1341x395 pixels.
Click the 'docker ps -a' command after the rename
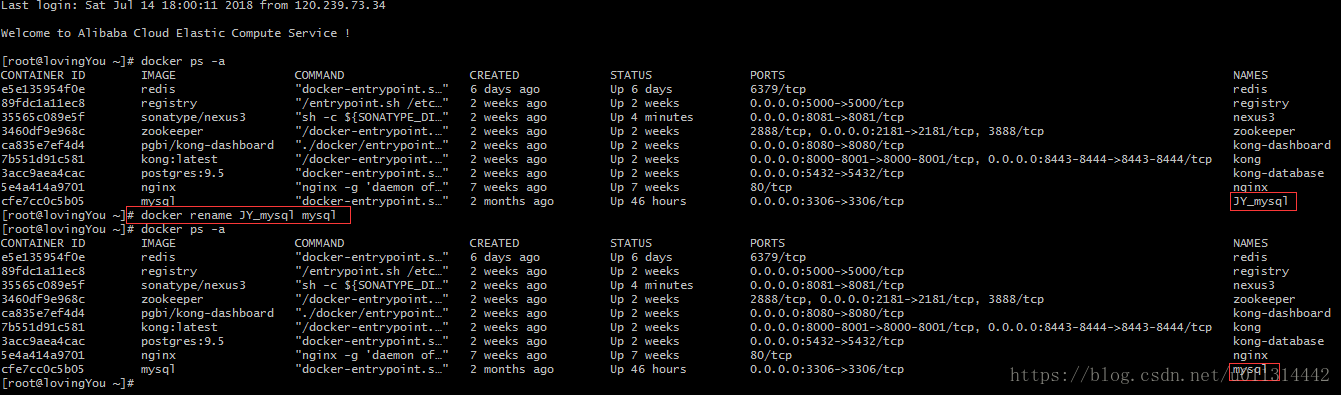tap(183, 230)
